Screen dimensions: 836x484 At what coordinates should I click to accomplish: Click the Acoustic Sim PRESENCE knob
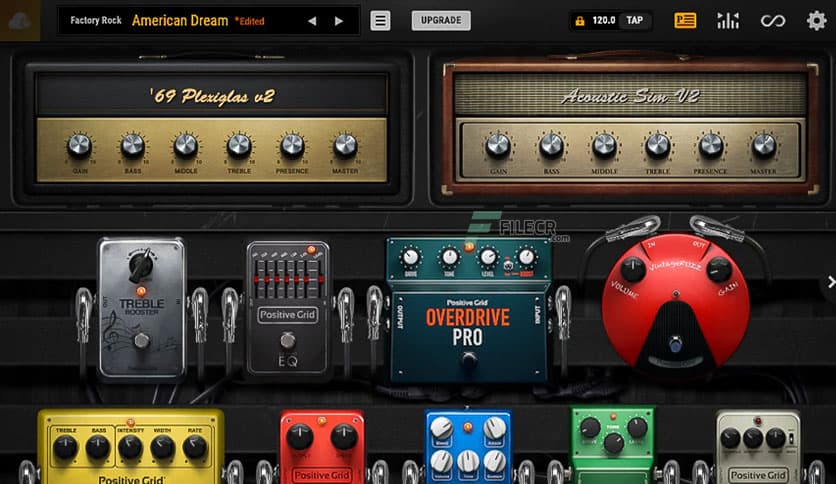tap(710, 146)
